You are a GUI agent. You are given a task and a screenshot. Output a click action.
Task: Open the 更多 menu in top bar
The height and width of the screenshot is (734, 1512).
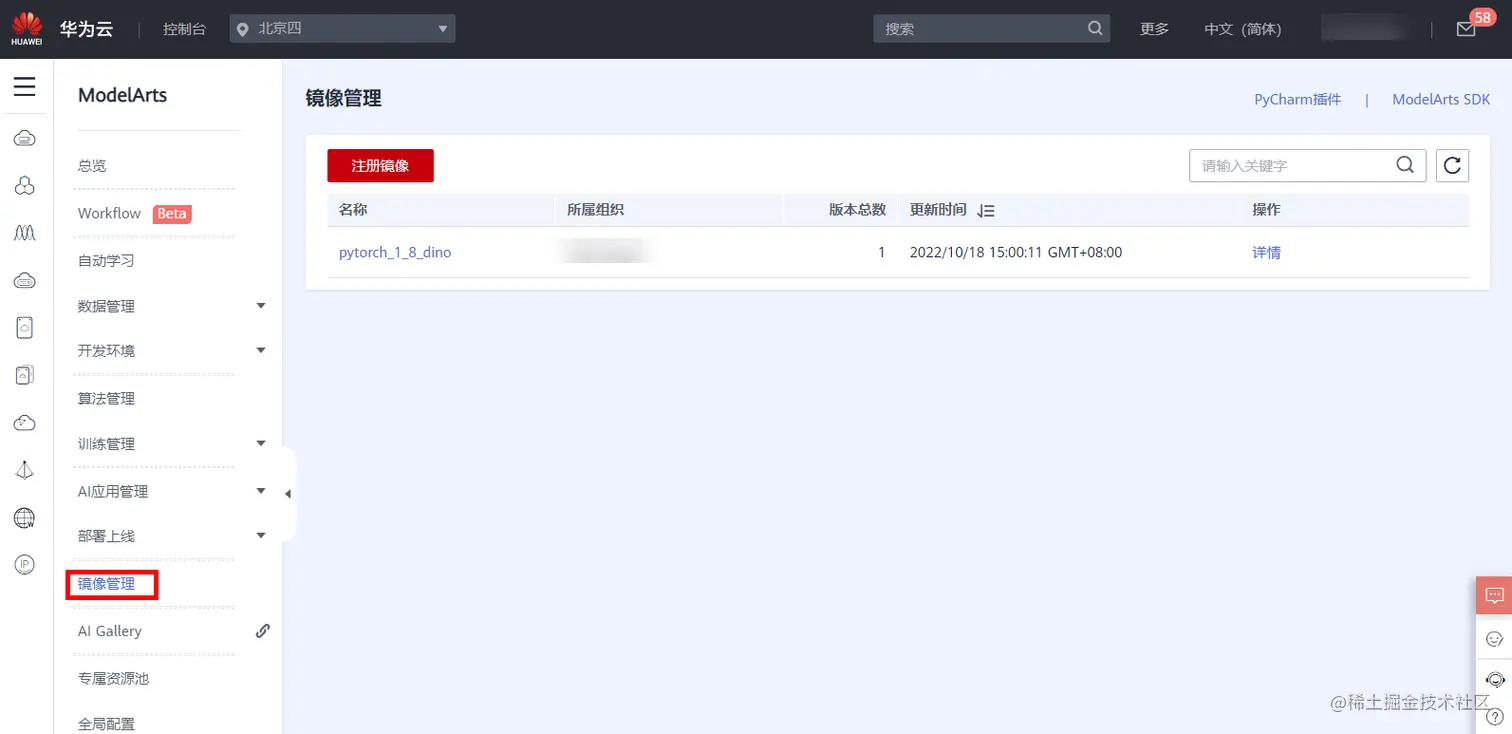(x=1154, y=29)
